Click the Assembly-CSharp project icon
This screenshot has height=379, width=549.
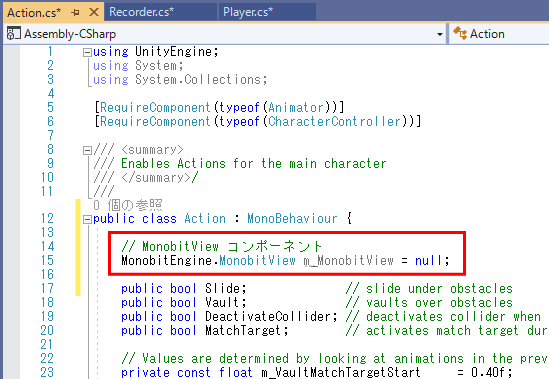click(14, 34)
